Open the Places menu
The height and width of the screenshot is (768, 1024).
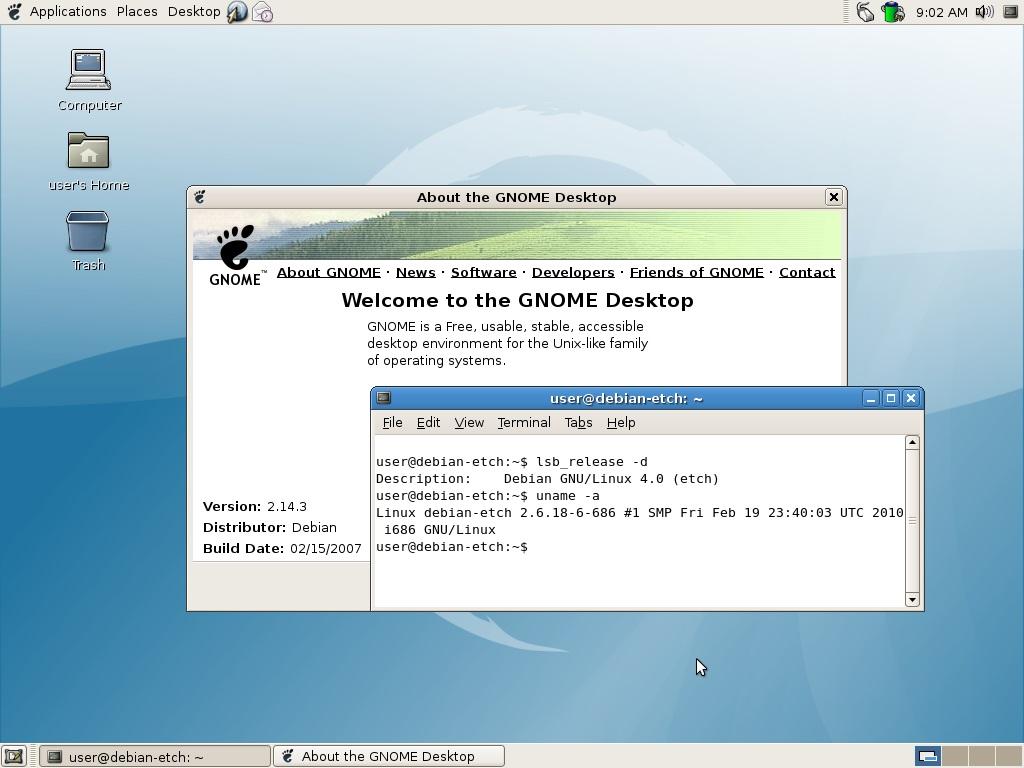coord(136,11)
